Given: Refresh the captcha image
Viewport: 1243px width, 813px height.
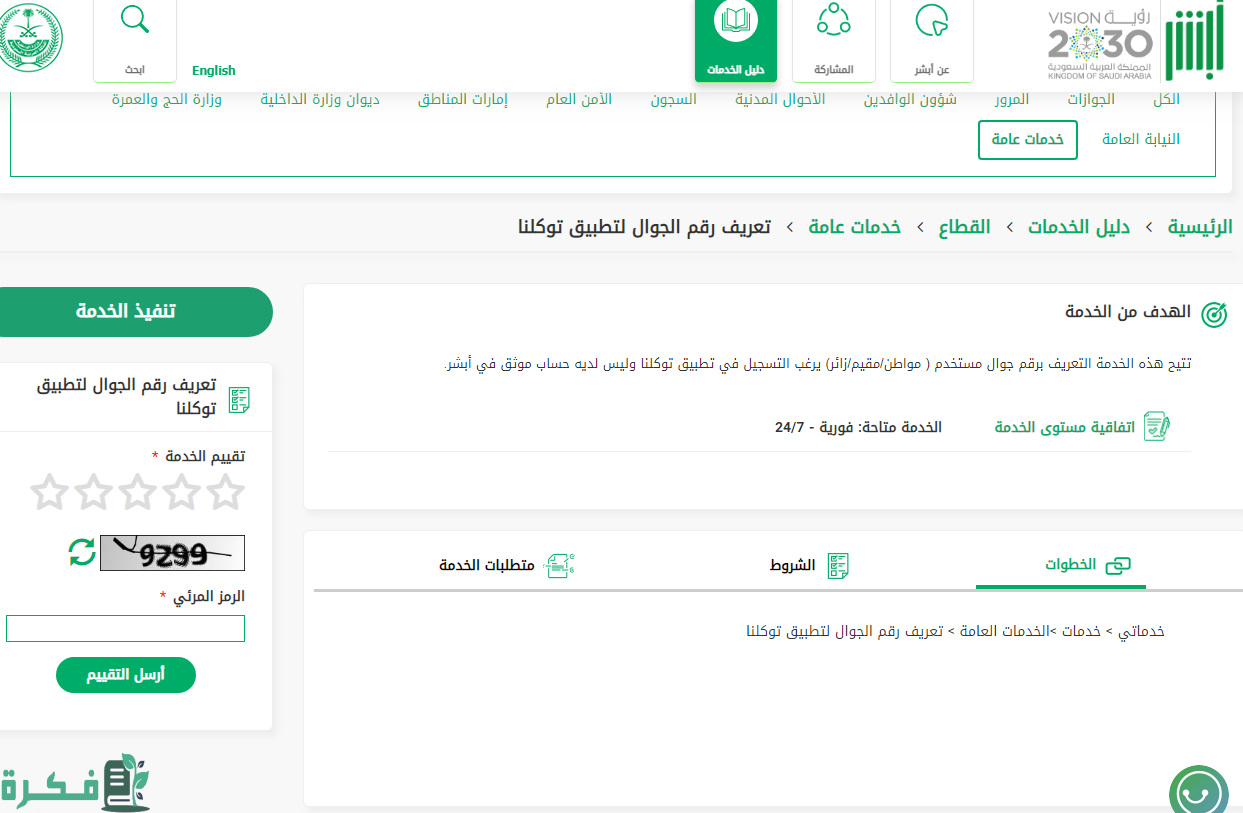Looking at the screenshot, I should 82,552.
